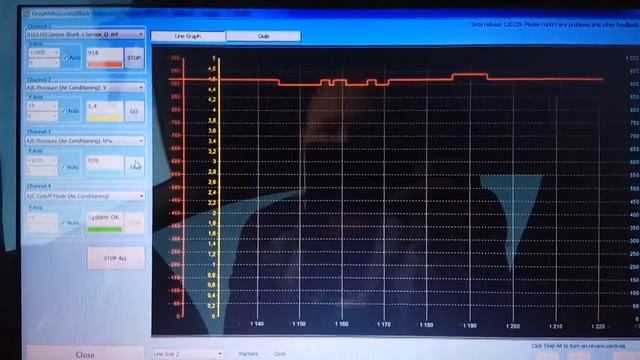Open Channel 1 Y Axis minimum dropdown
This screenshot has width=640, height=360.
point(44,63)
